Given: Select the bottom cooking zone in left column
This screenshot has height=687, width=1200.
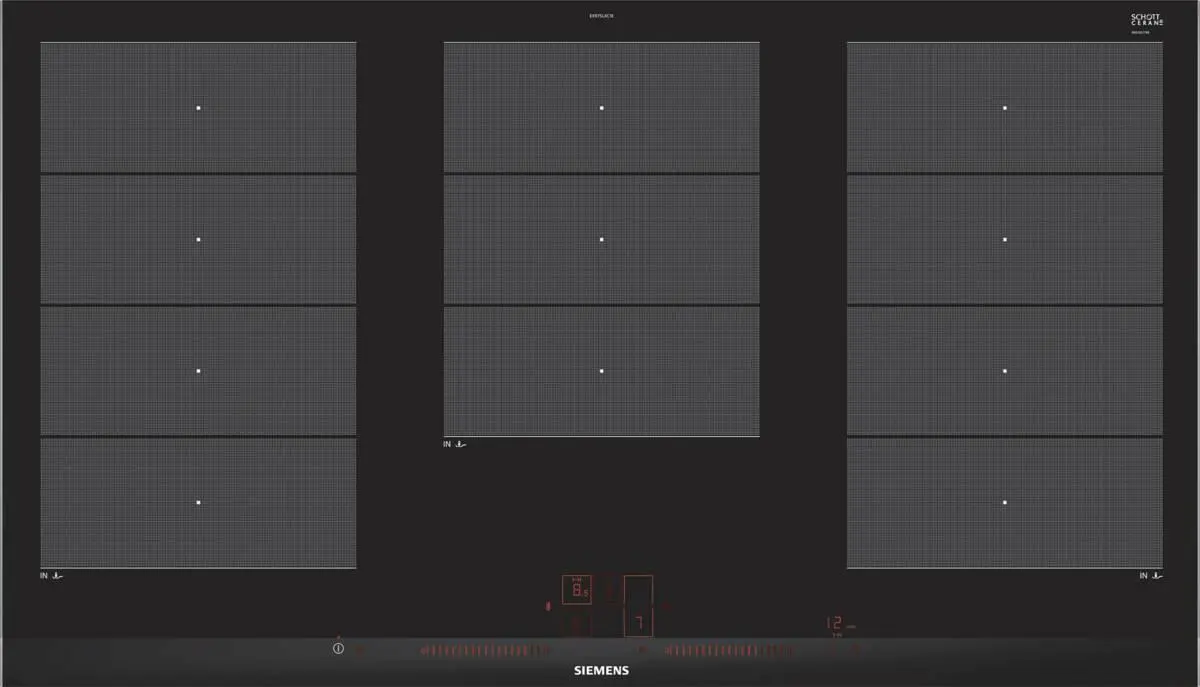Looking at the screenshot, I should pyautogui.click(x=198, y=503).
